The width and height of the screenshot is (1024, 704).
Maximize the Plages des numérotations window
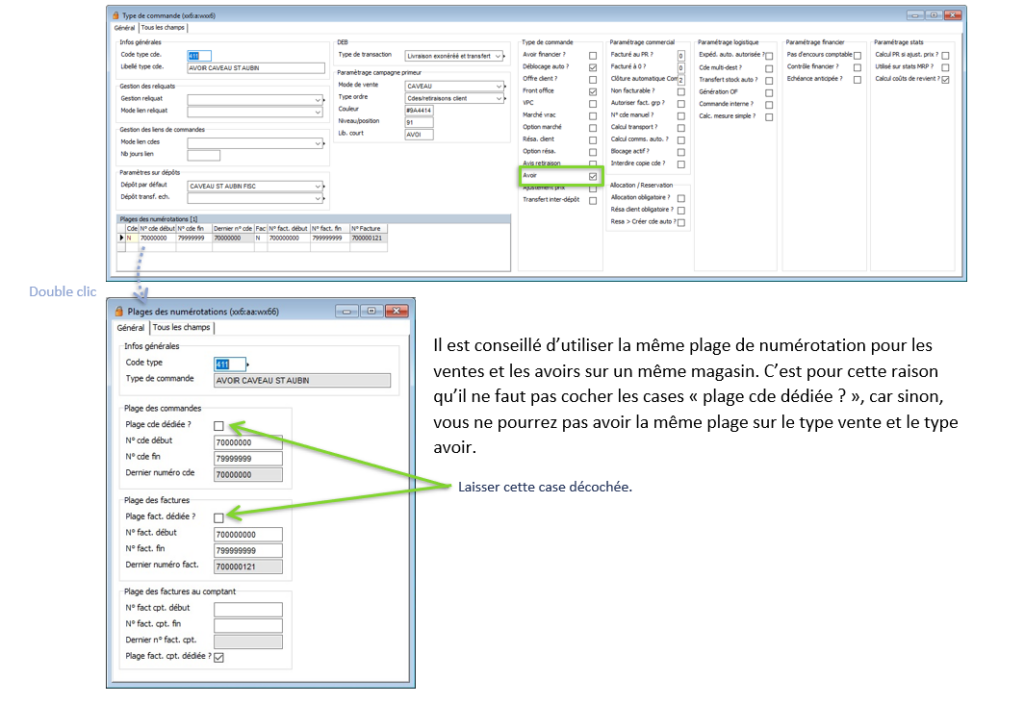coord(373,311)
